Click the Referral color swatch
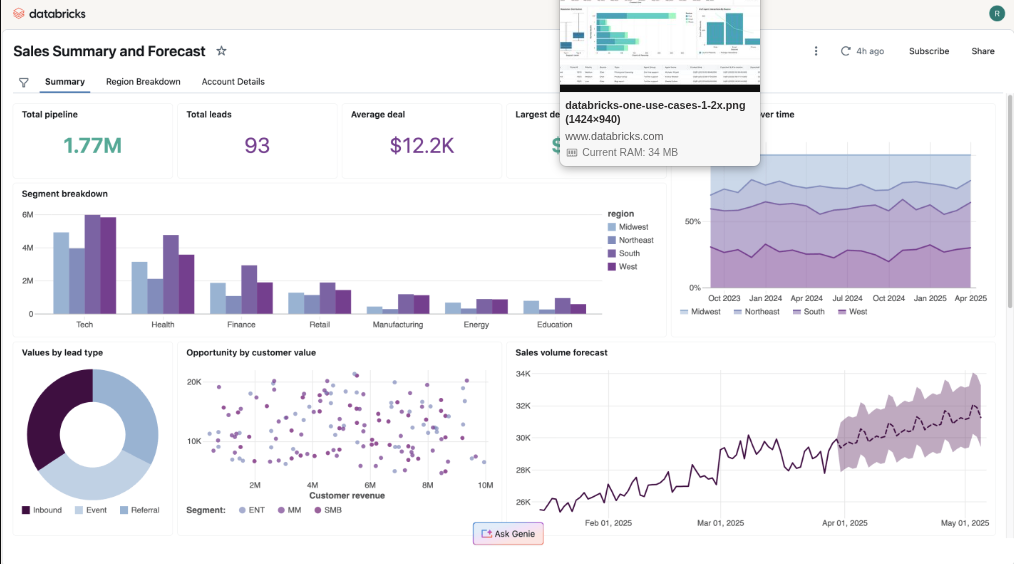This screenshot has height=564, width=1014. click(x=124, y=510)
